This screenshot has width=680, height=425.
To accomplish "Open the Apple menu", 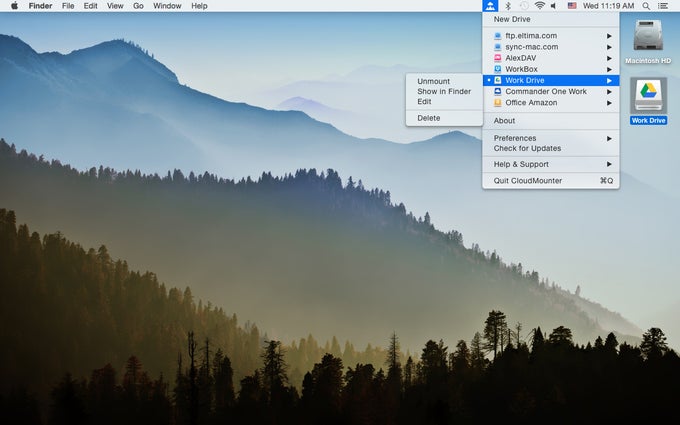I will click(14, 6).
